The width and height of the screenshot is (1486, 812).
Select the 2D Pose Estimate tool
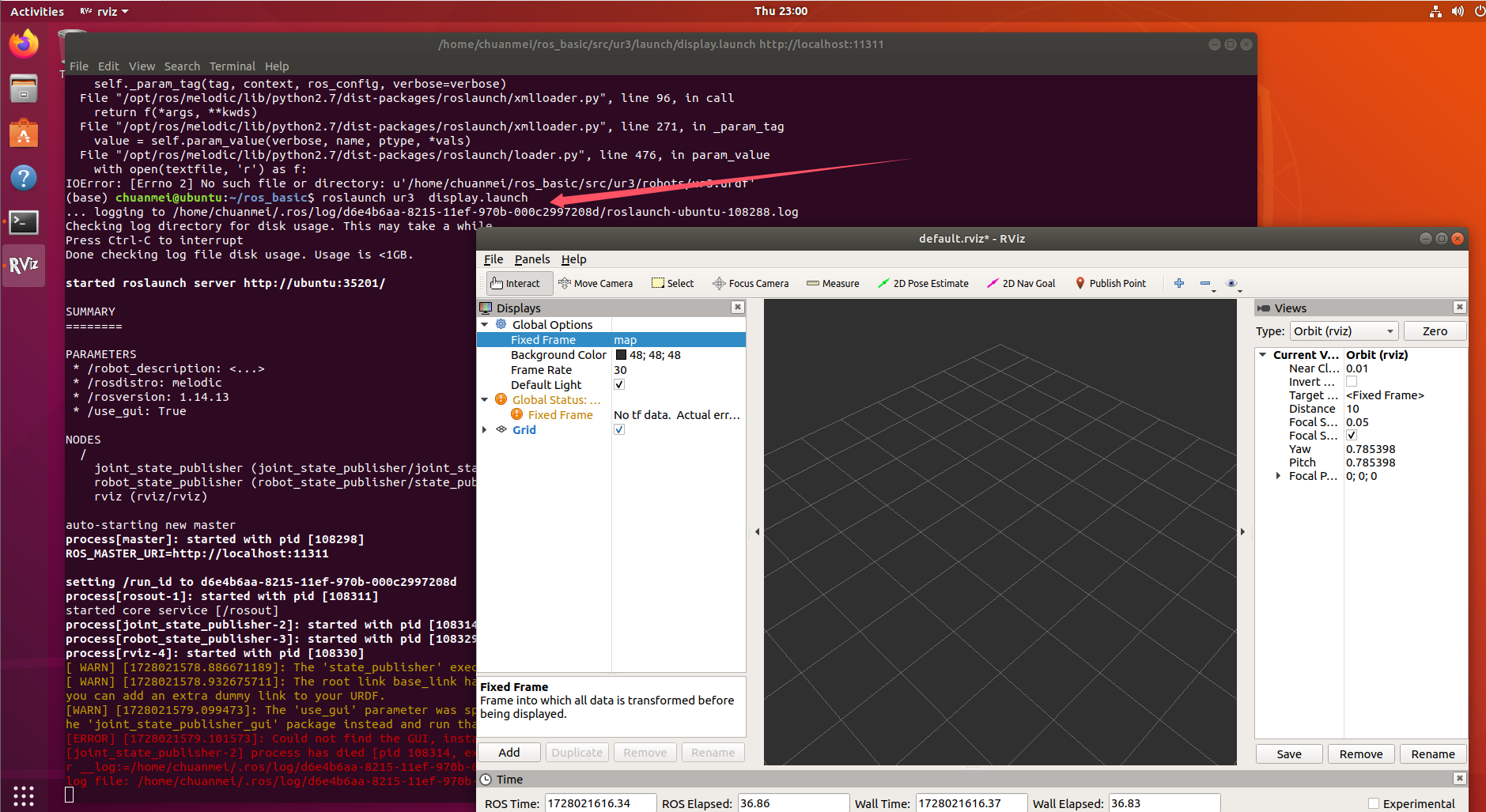tap(923, 283)
